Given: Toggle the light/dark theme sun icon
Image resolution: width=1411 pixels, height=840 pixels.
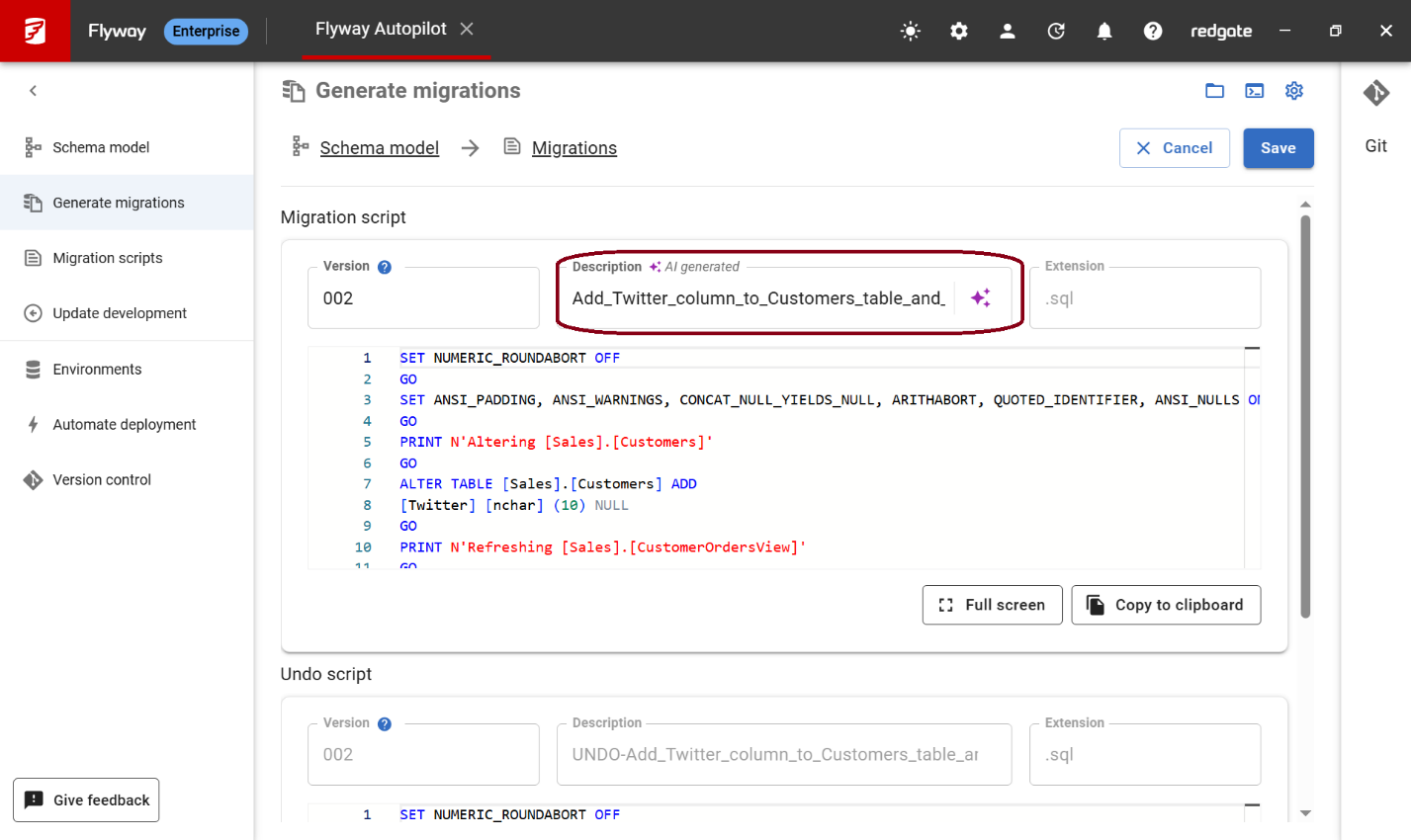Looking at the screenshot, I should coord(911,31).
